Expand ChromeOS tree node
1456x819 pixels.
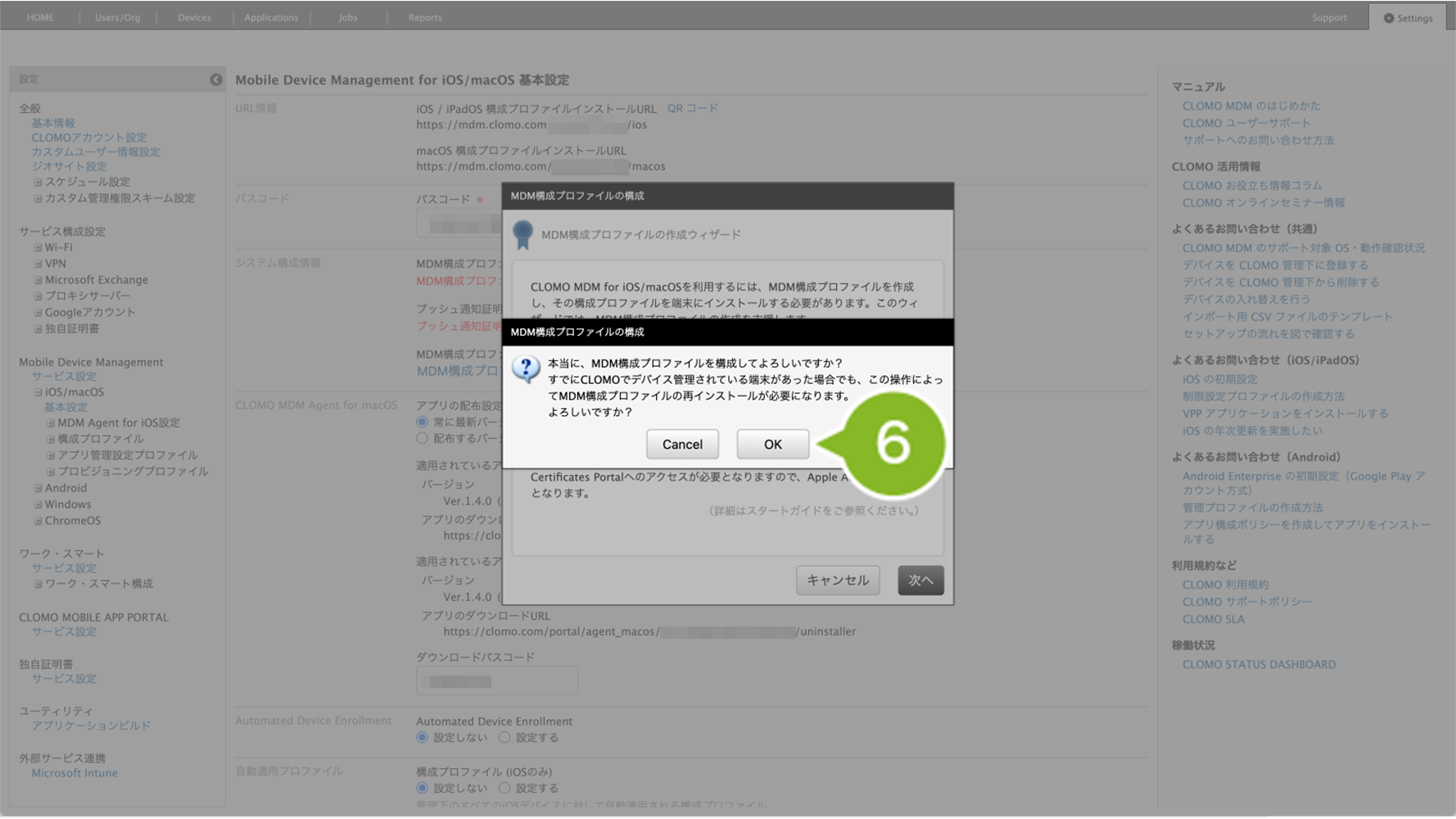coord(38,521)
